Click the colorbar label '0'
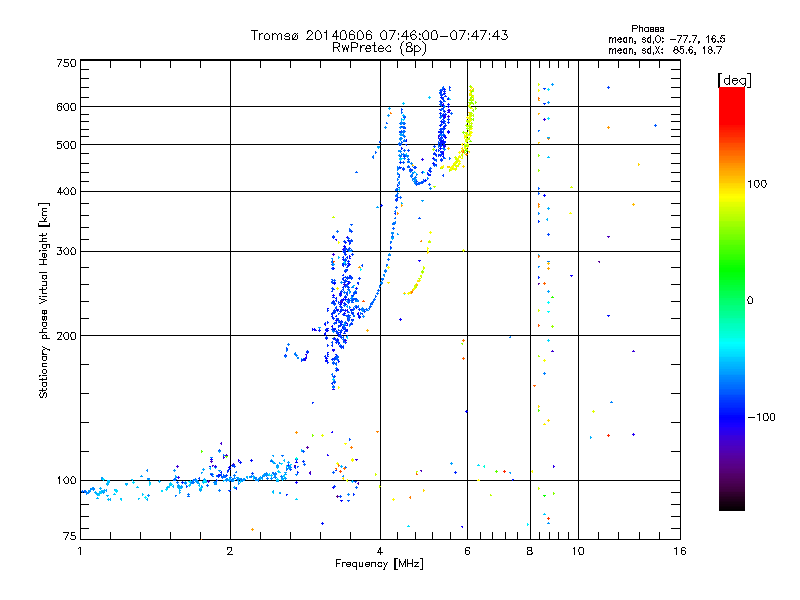The height and width of the screenshot is (600, 800). tap(750, 301)
